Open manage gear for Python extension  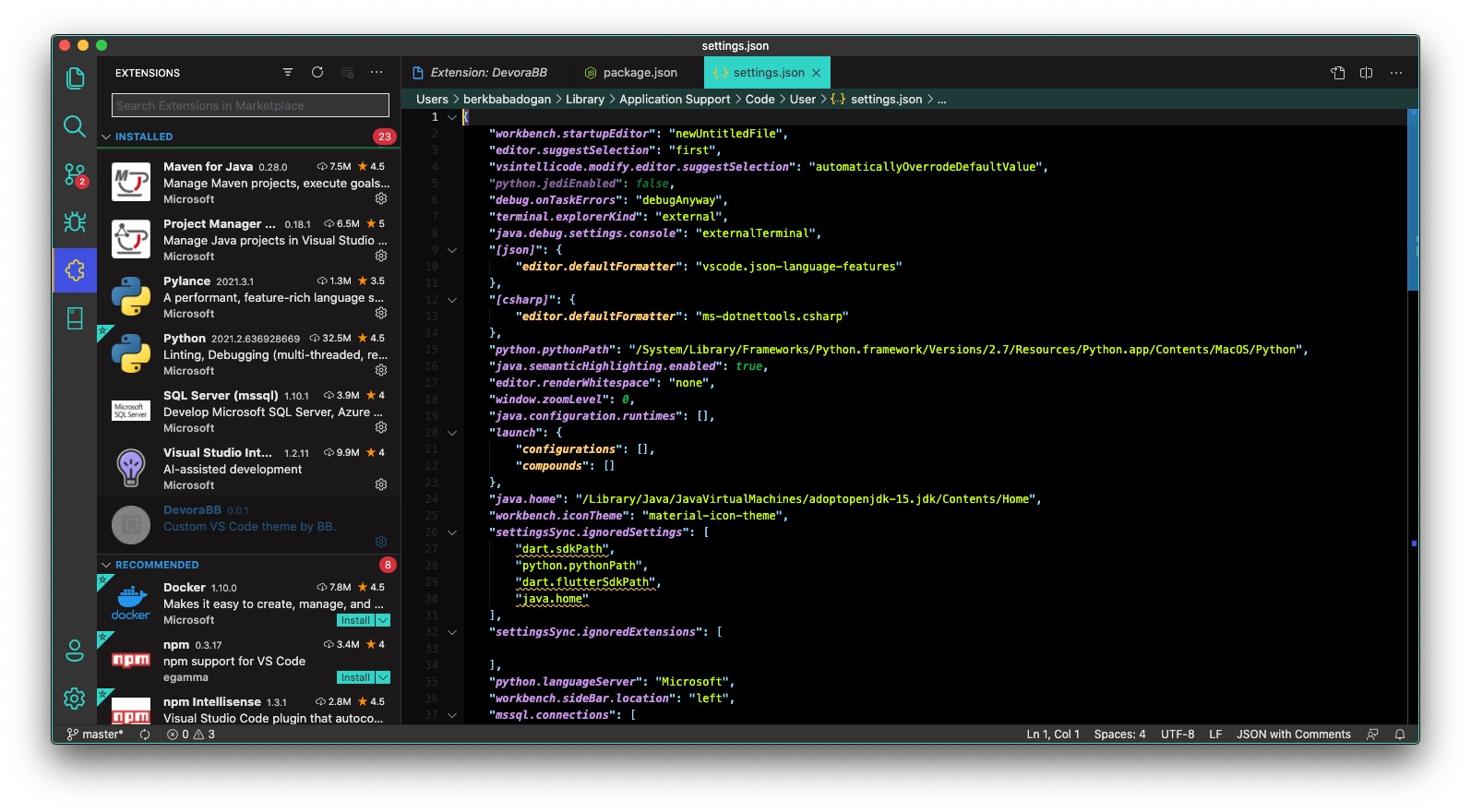point(381,370)
